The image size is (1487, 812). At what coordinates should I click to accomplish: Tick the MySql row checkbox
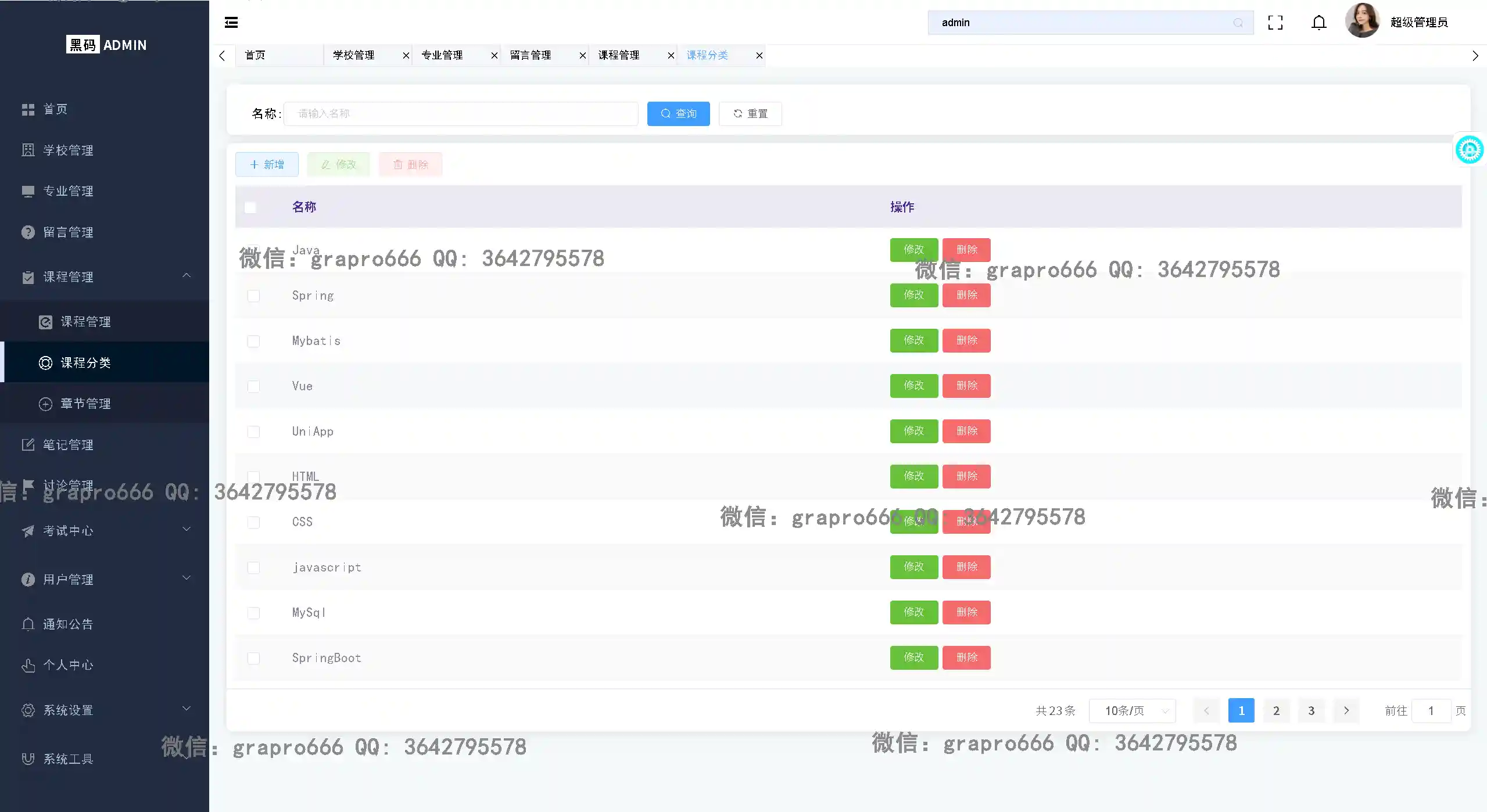tap(253, 613)
